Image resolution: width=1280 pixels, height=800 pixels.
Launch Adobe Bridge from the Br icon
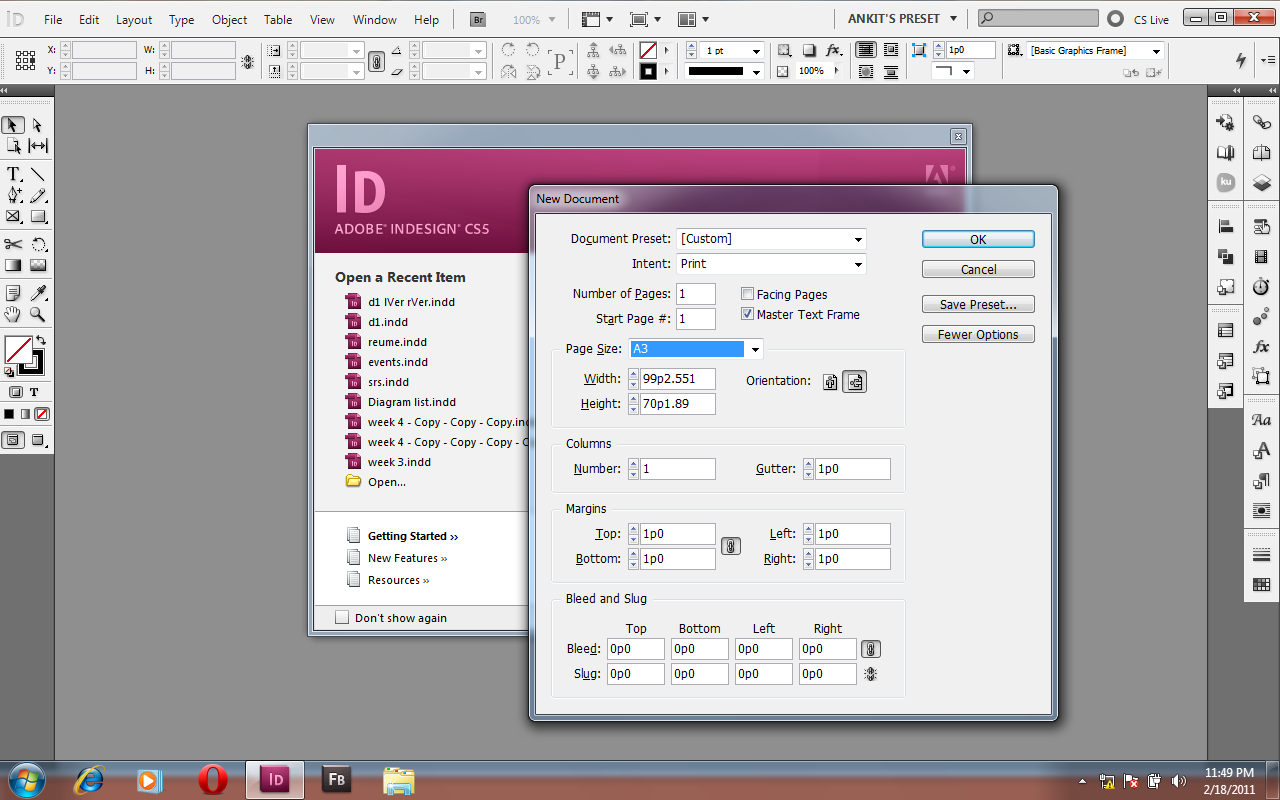479,19
